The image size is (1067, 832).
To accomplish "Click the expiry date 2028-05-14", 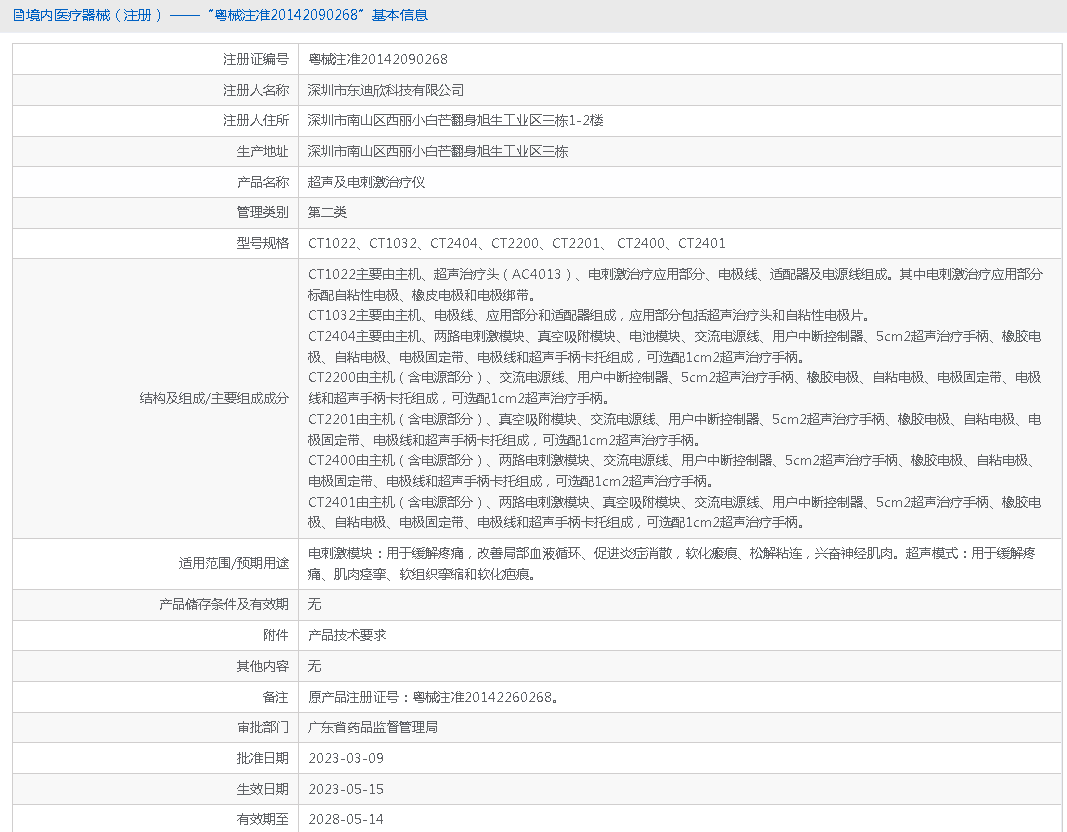I will pyautogui.click(x=345, y=819).
